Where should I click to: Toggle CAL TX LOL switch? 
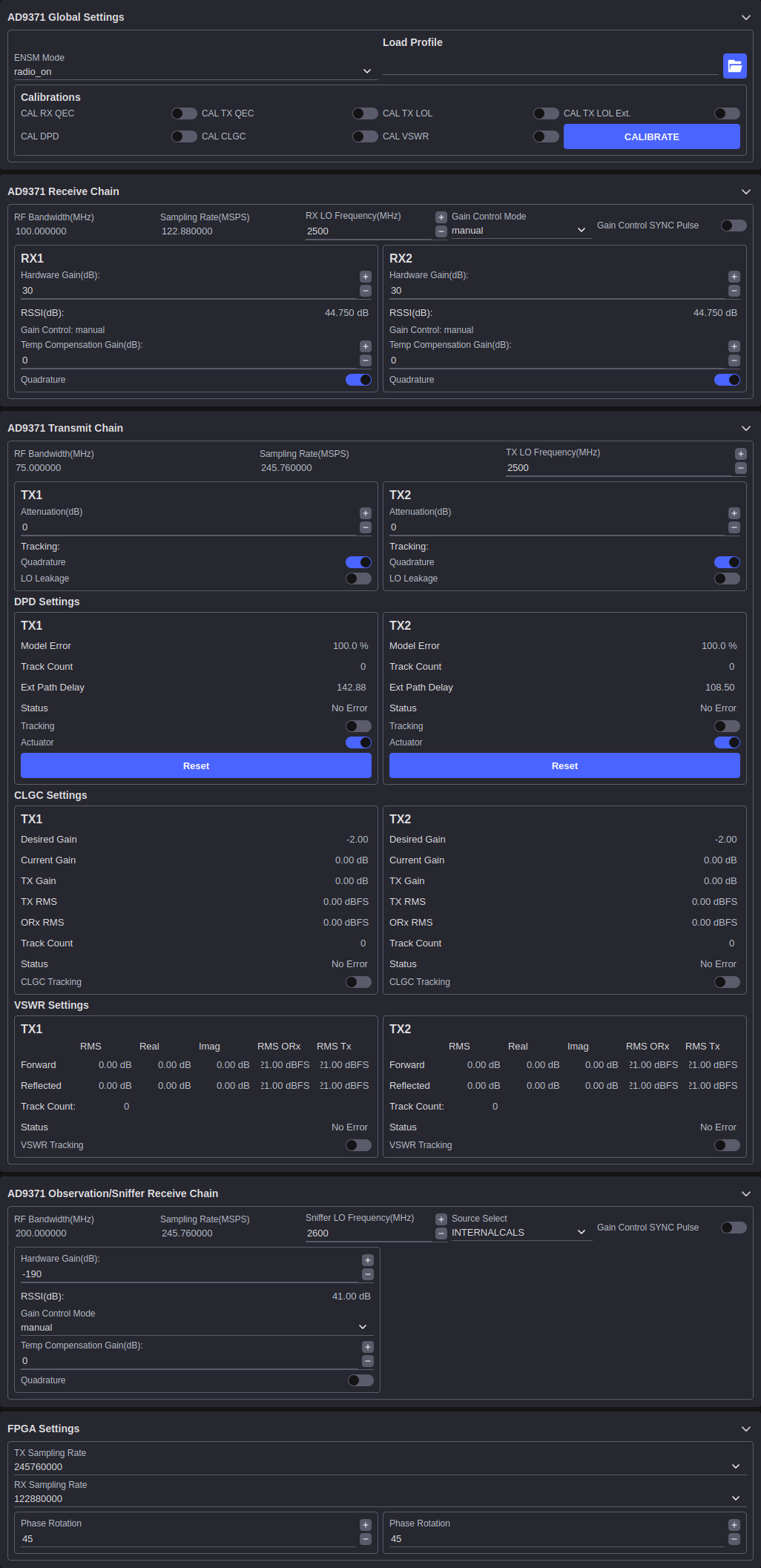pyautogui.click(x=546, y=113)
